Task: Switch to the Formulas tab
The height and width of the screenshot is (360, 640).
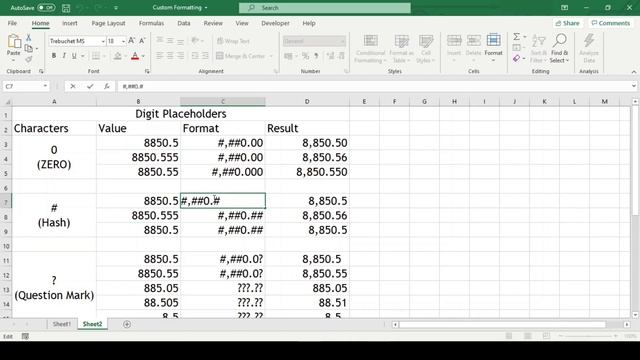Action: click(151, 23)
